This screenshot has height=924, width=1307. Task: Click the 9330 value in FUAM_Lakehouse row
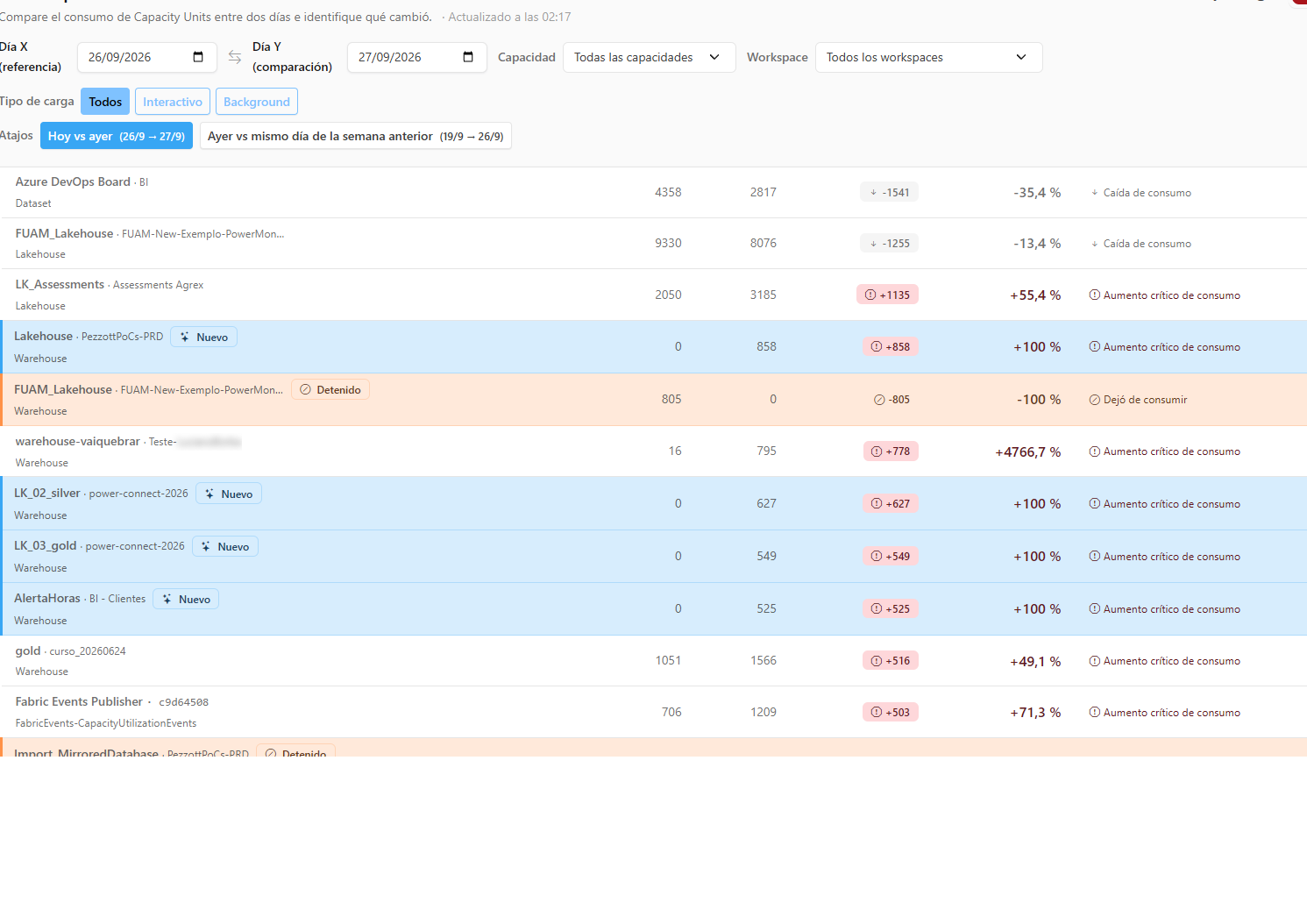click(668, 243)
